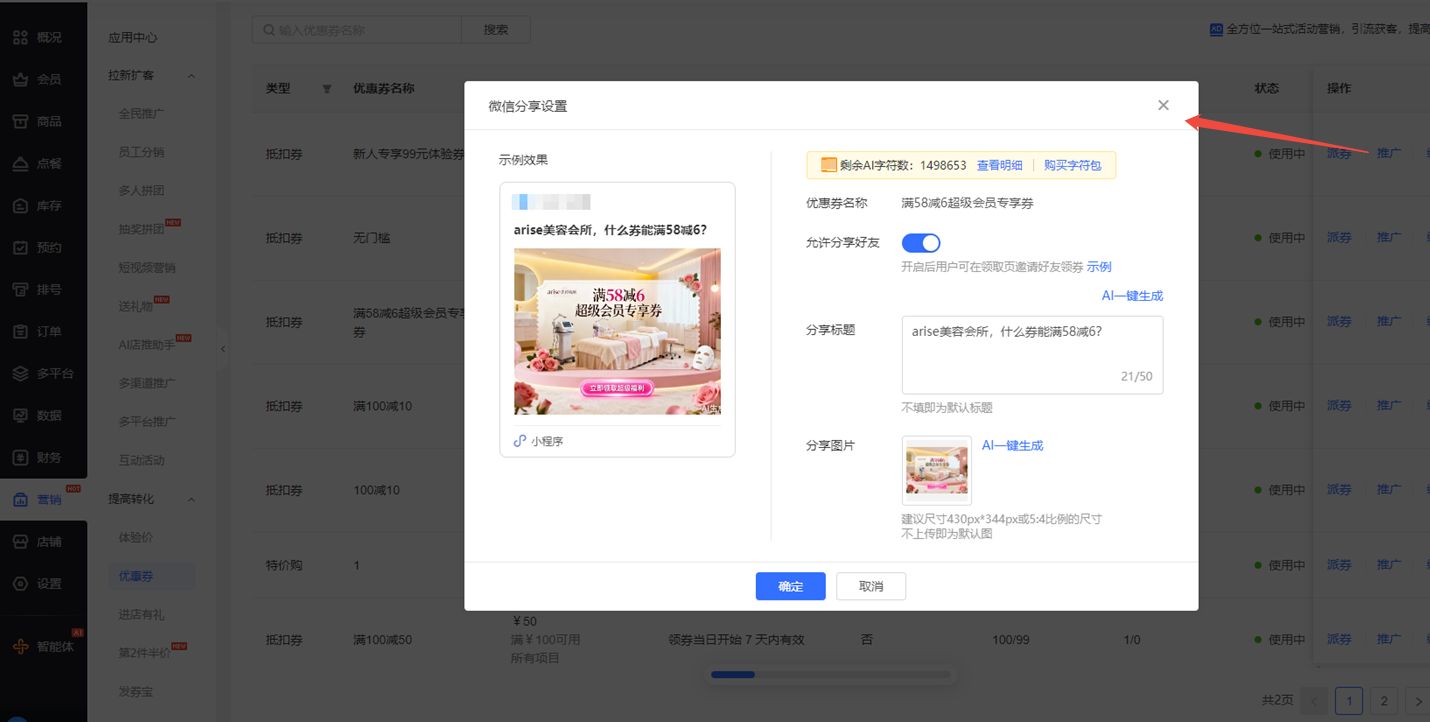This screenshot has height=722, width=1430.
Task: Collapse the 拉新扩客 menu section
Action: [x=191, y=76]
